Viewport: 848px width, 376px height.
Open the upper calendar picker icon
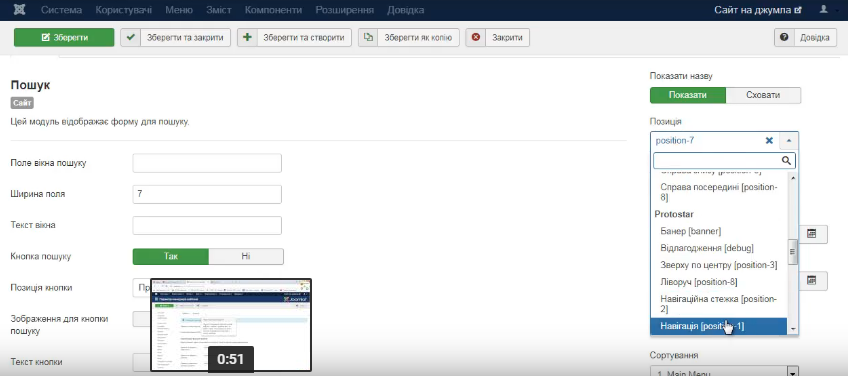[x=811, y=233]
